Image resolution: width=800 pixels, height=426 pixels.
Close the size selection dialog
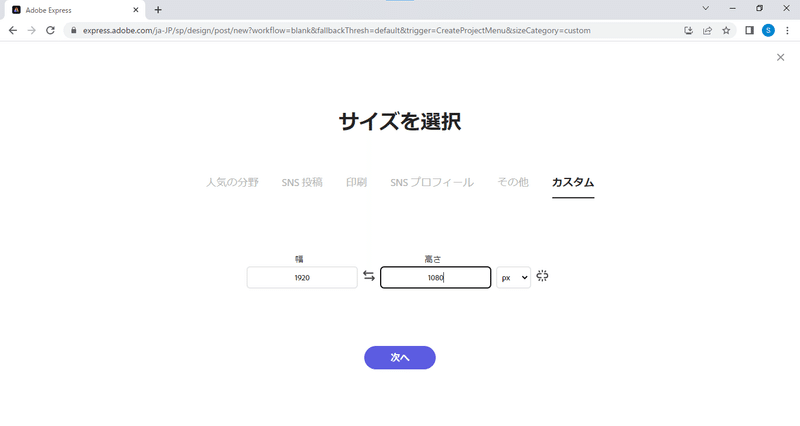(780, 57)
